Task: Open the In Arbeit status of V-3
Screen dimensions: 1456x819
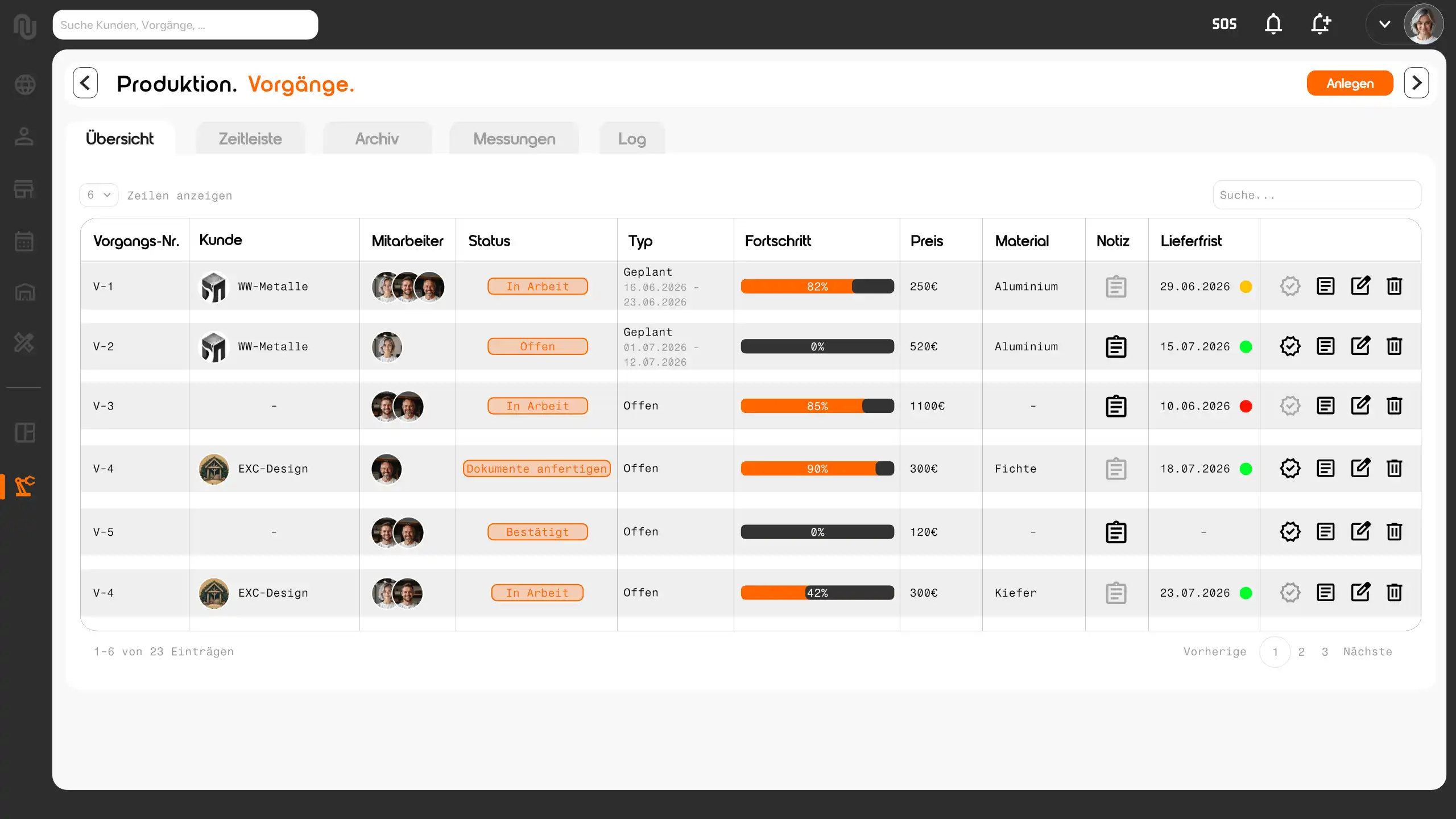Action: coord(537,406)
